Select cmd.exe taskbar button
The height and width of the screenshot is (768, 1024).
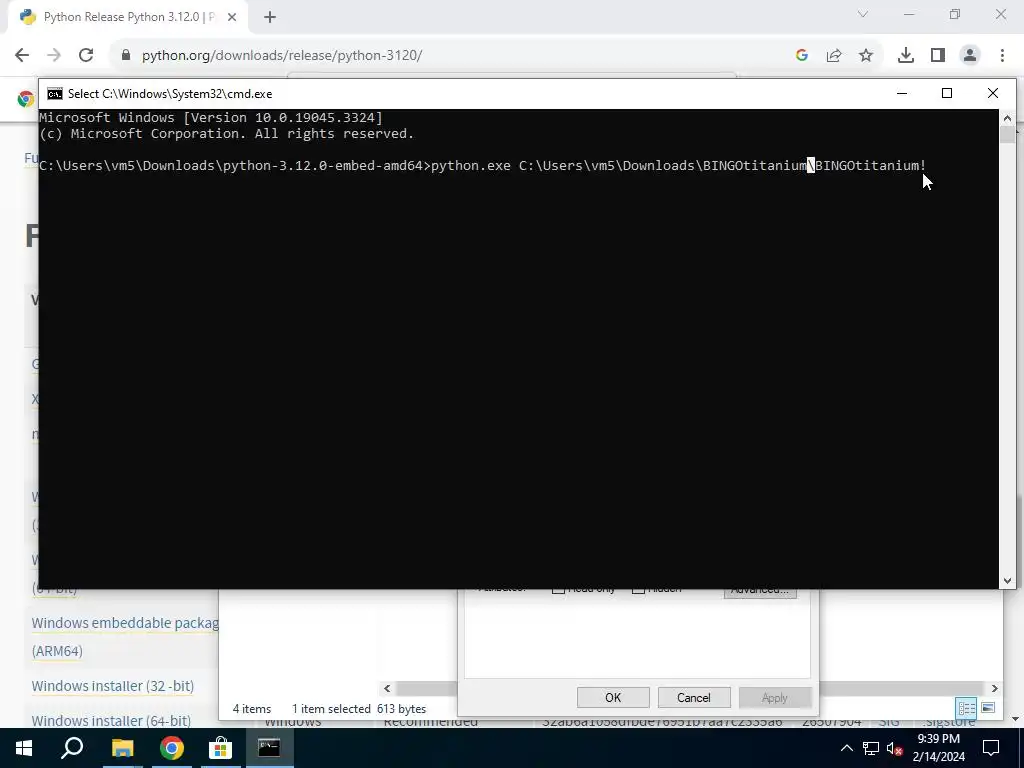click(269, 748)
